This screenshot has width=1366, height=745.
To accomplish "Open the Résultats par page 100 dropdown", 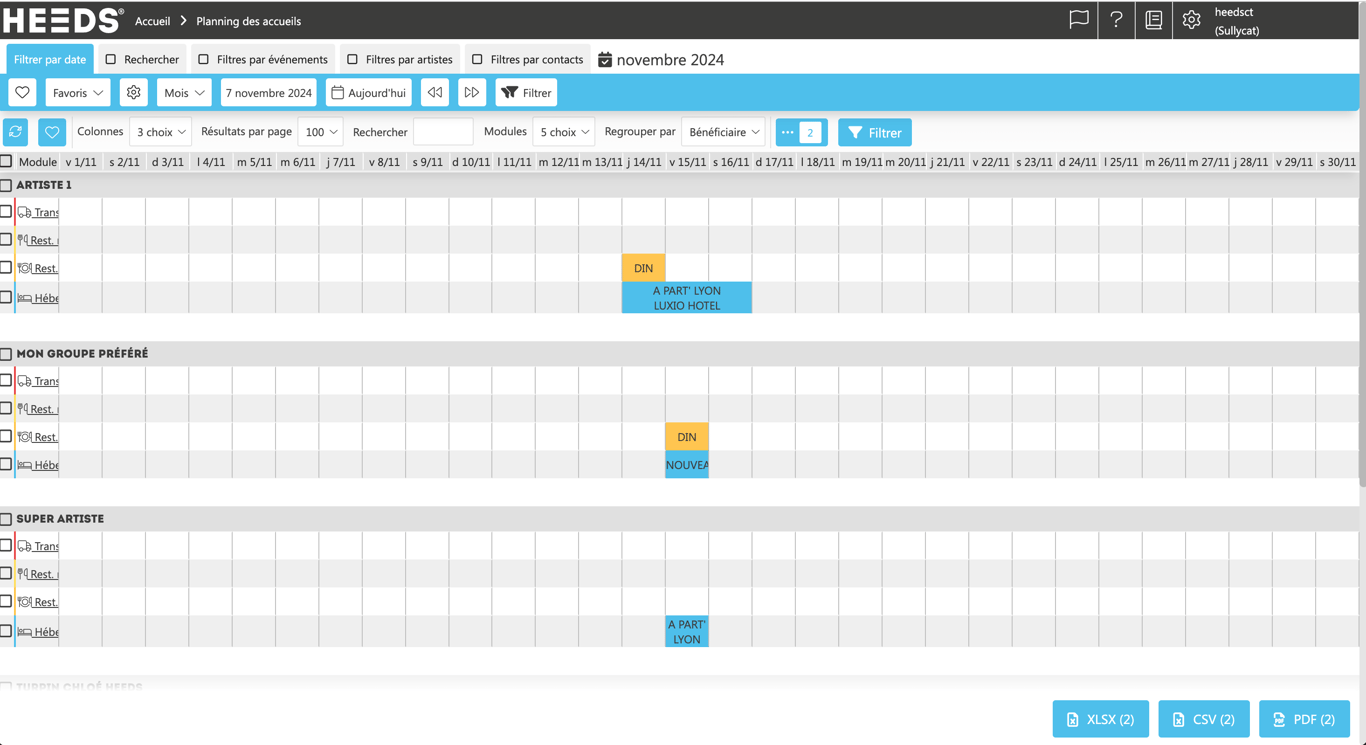I will coord(320,132).
